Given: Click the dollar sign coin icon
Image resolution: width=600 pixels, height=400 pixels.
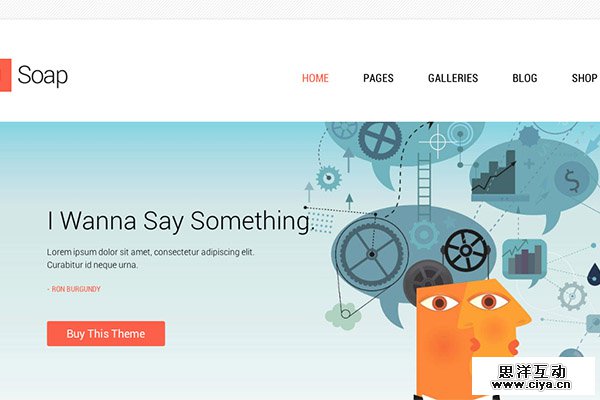Looking at the screenshot, I should coord(572,180).
